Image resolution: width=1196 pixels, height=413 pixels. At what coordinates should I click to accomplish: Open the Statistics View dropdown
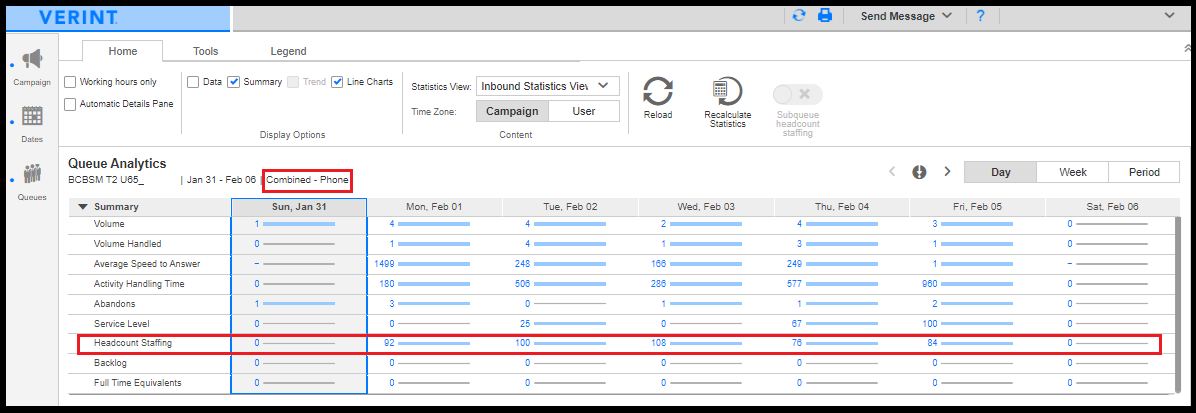tap(548, 86)
